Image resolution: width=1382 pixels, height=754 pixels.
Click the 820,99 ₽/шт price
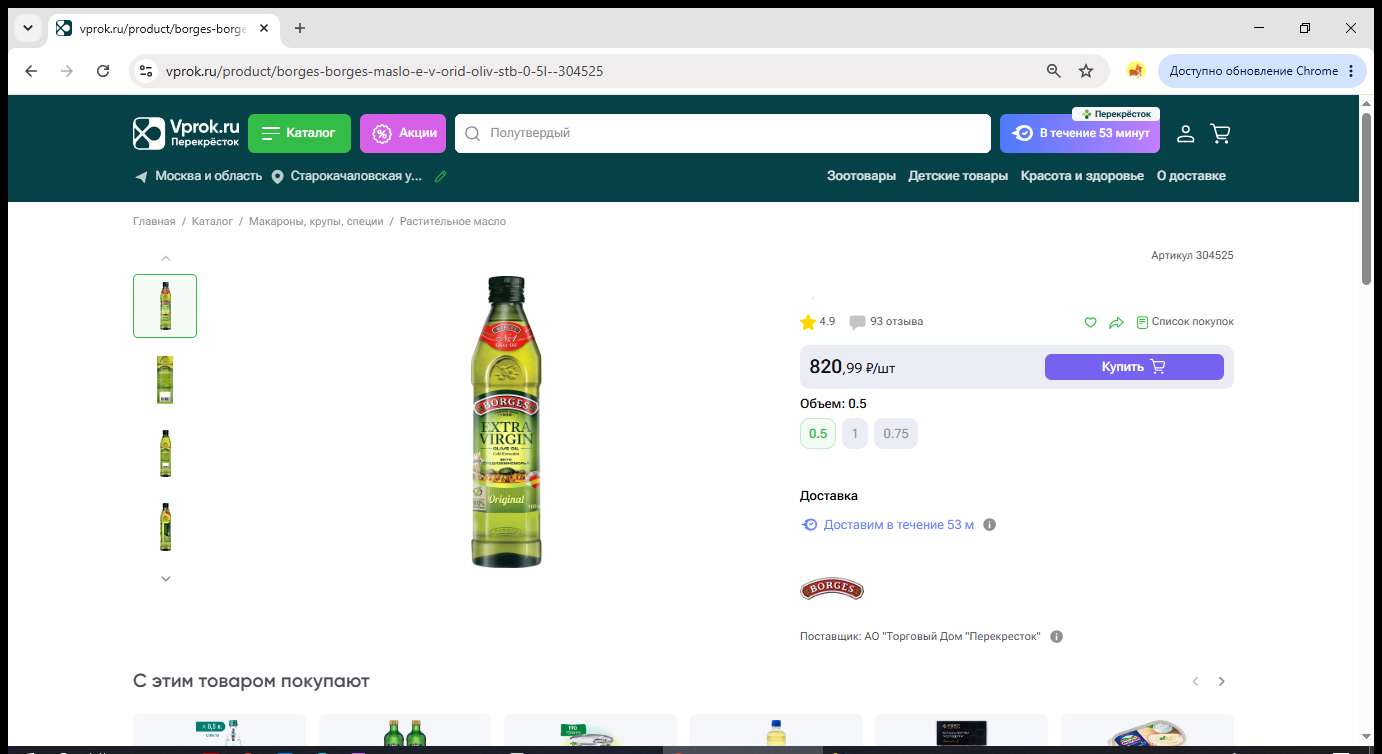click(x=852, y=367)
